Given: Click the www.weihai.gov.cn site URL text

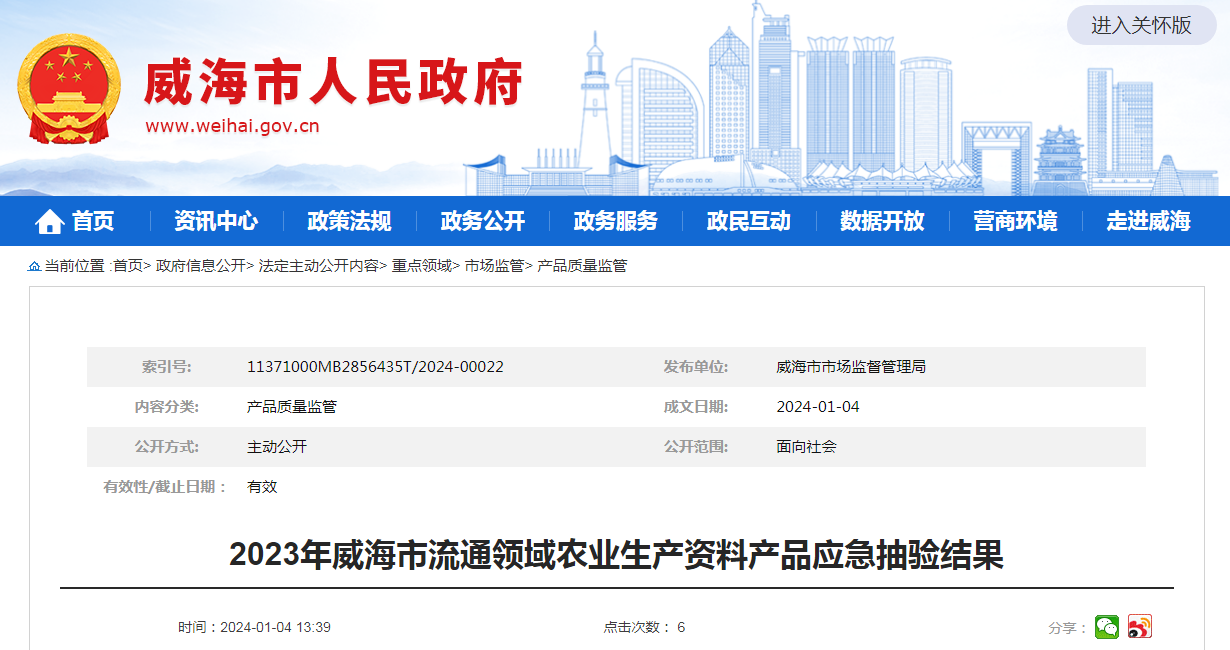Looking at the screenshot, I should tap(232, 126).
